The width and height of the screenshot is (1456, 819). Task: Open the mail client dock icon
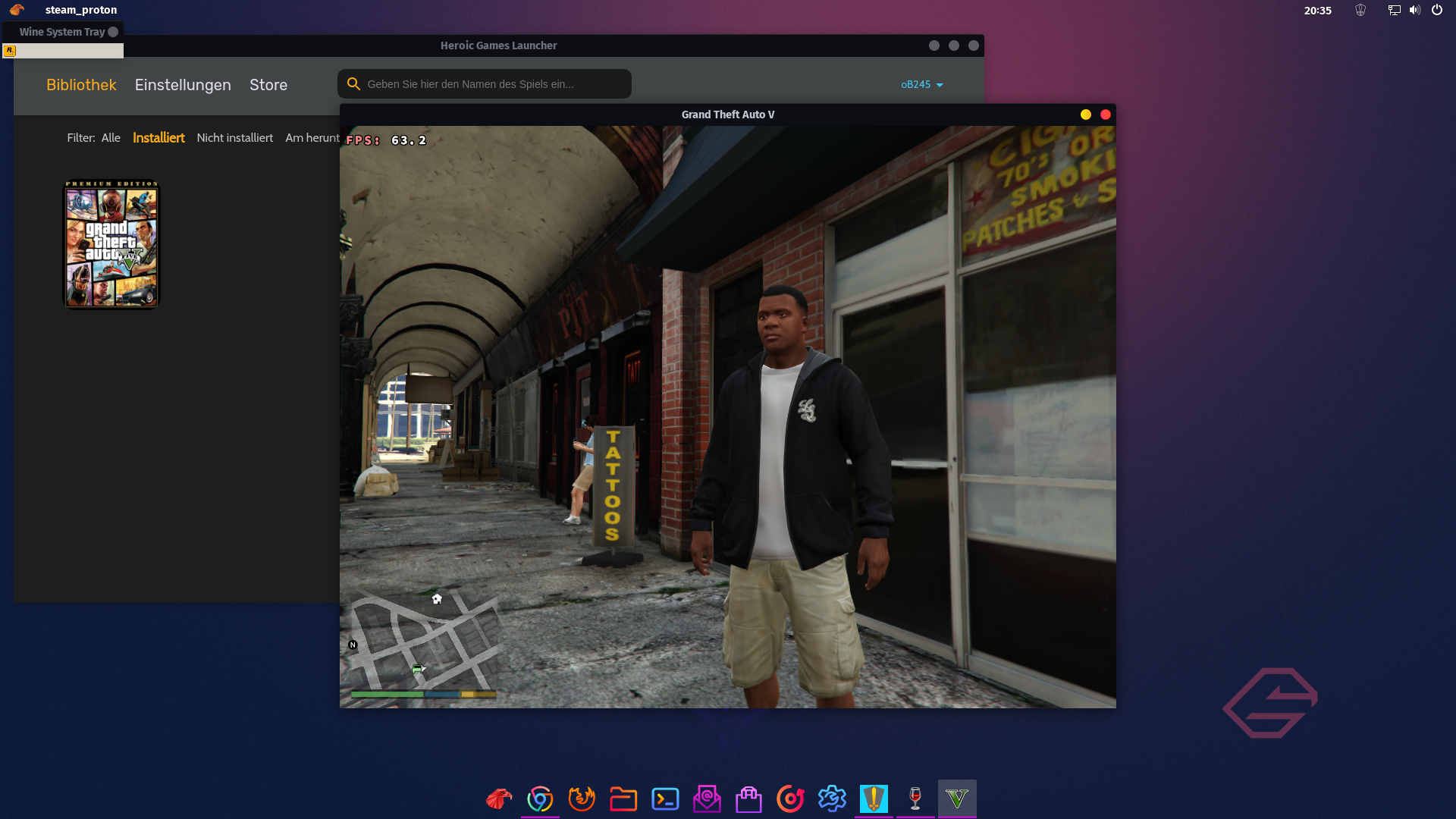coord(707,799)
